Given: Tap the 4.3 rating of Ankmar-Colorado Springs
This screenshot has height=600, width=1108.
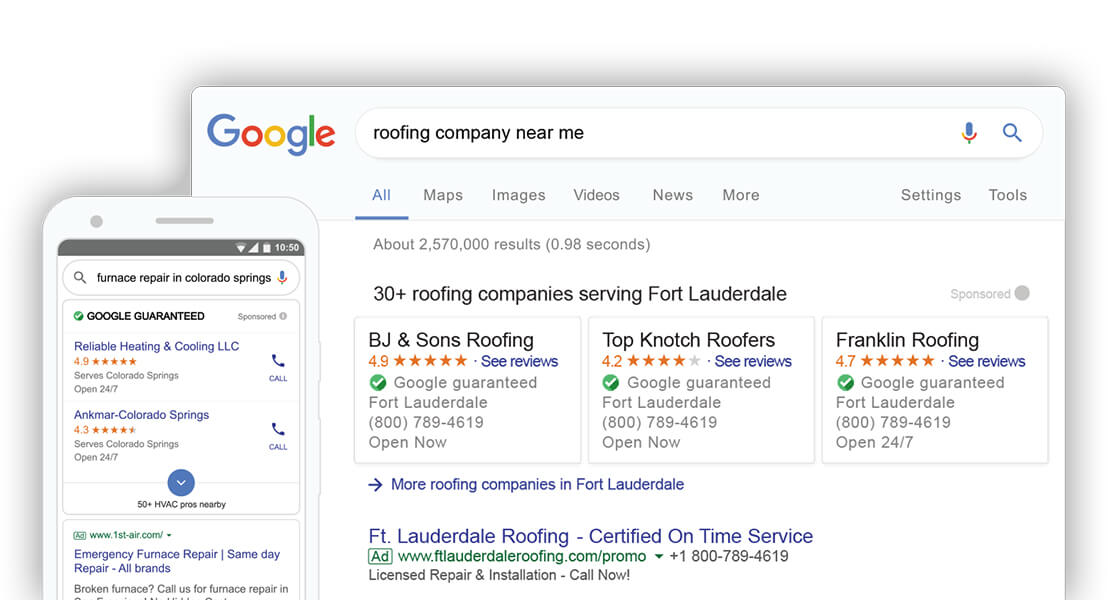Looking at the screenshot, I should [105, 430].
